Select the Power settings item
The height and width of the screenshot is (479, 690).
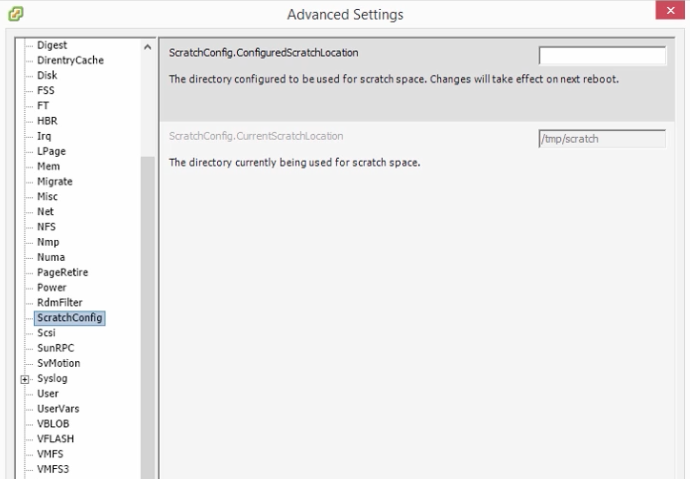(51, 287)
